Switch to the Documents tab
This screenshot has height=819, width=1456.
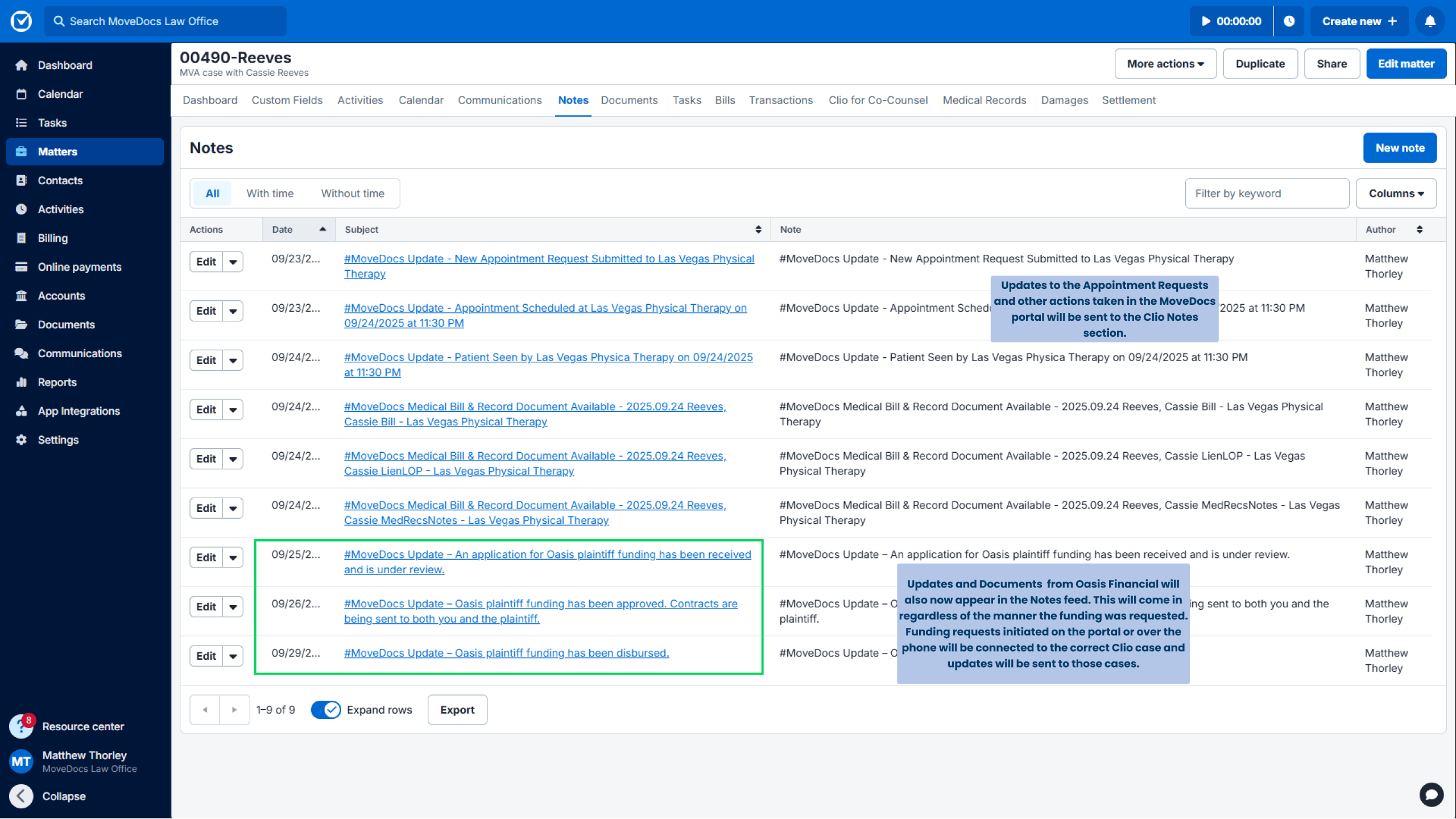click(629, 100)
